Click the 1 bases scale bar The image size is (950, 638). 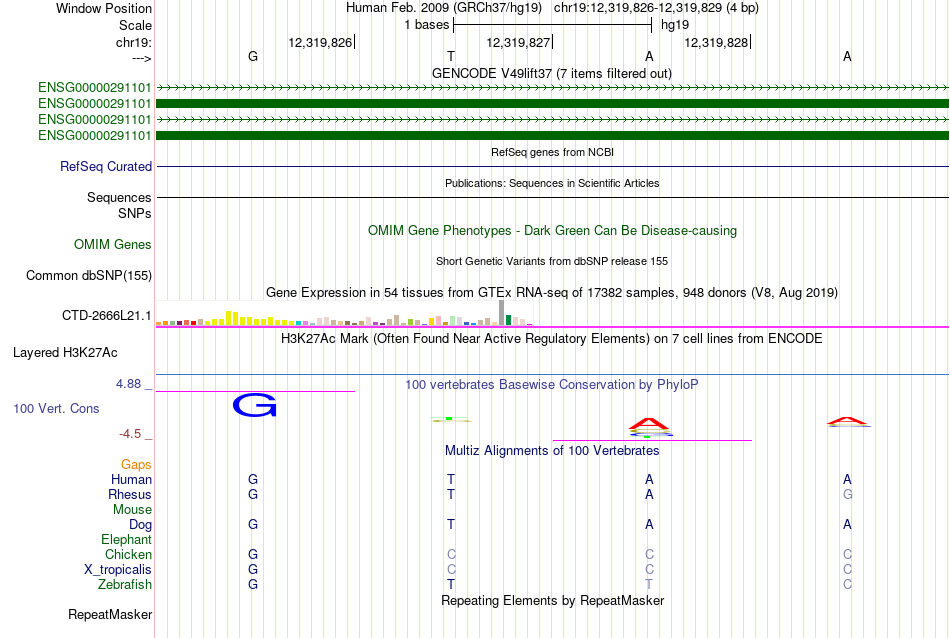pyautogui.click(x=553, y=25)
